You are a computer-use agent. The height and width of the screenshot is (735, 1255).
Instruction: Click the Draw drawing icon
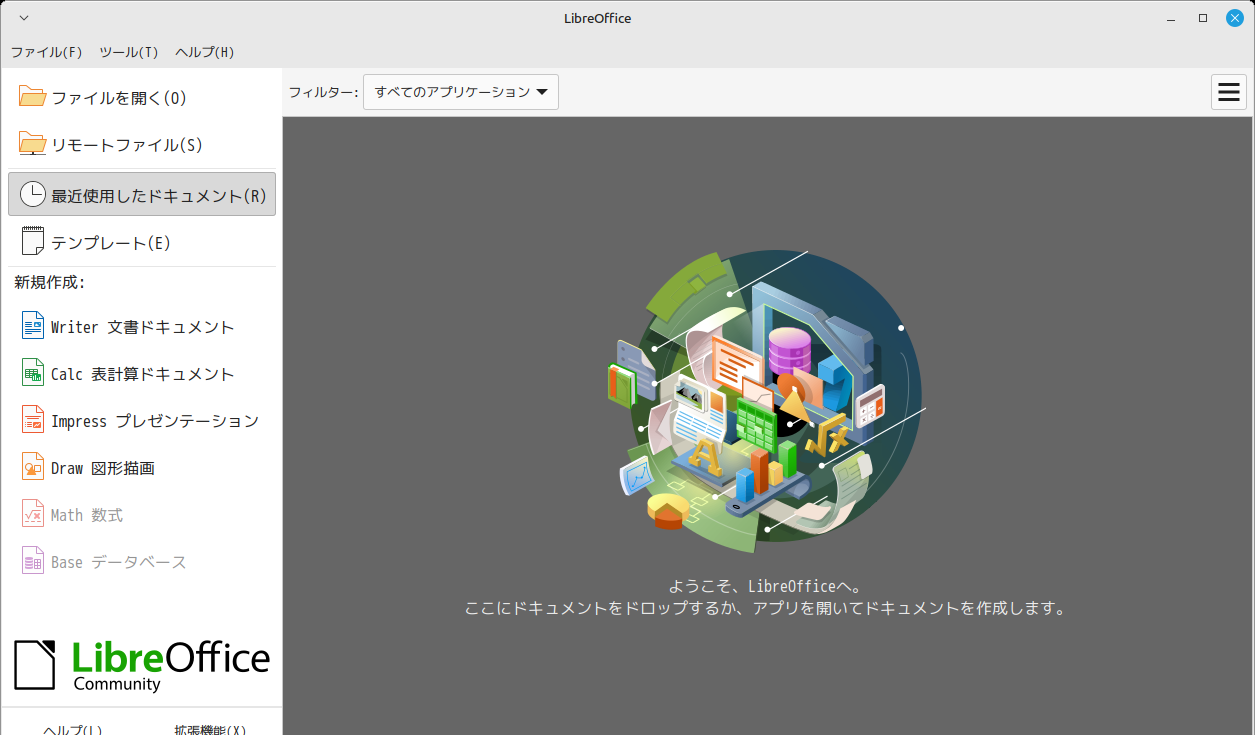pos(33,468)
